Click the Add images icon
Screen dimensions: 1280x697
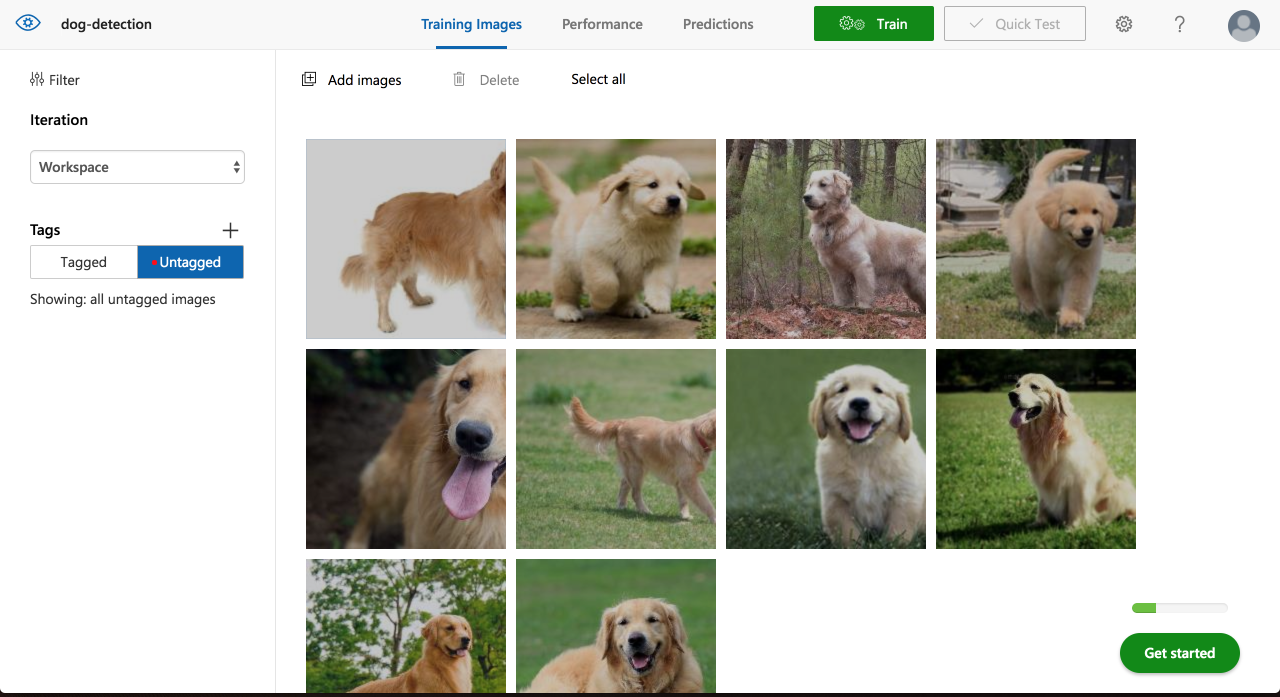coord(309,79)
